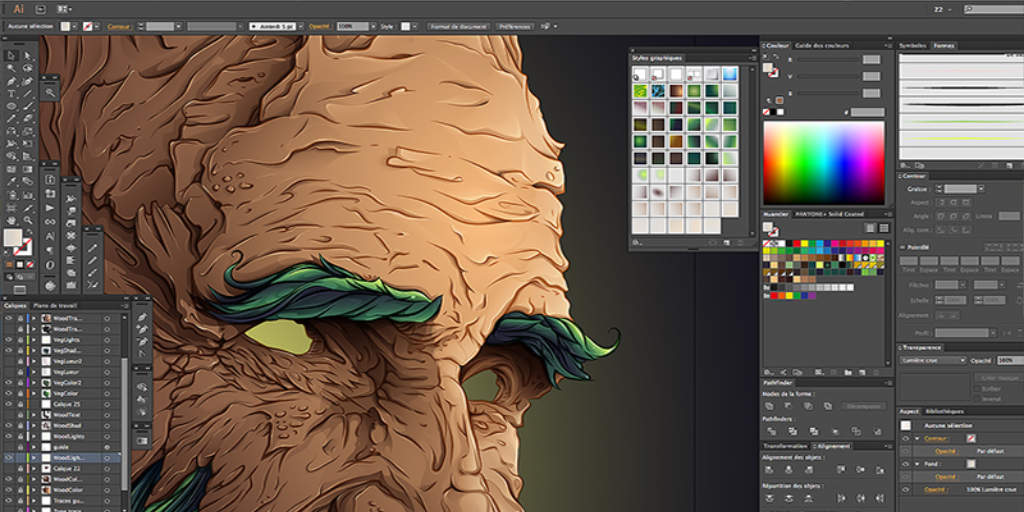Click the blue graphic style swatch in top row
1024x512 pixels.
(x=729, y=74)
